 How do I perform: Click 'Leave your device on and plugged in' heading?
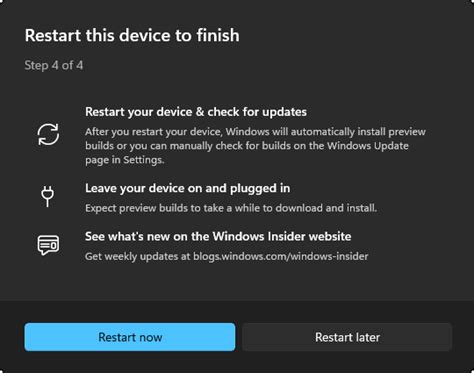pyautogui.click(x=187, y=188)
